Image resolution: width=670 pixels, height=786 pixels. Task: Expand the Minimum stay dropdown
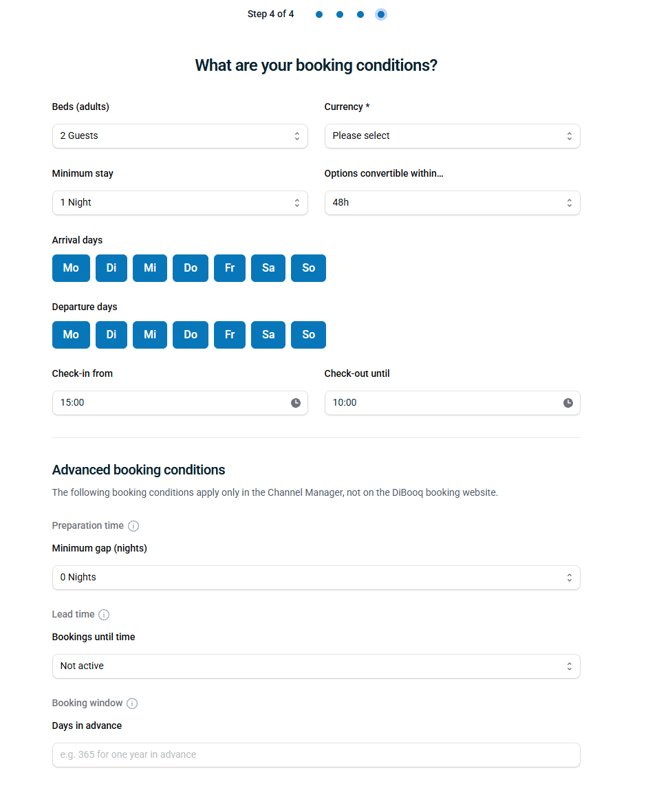pyautogui.click(x=180, y=203)
